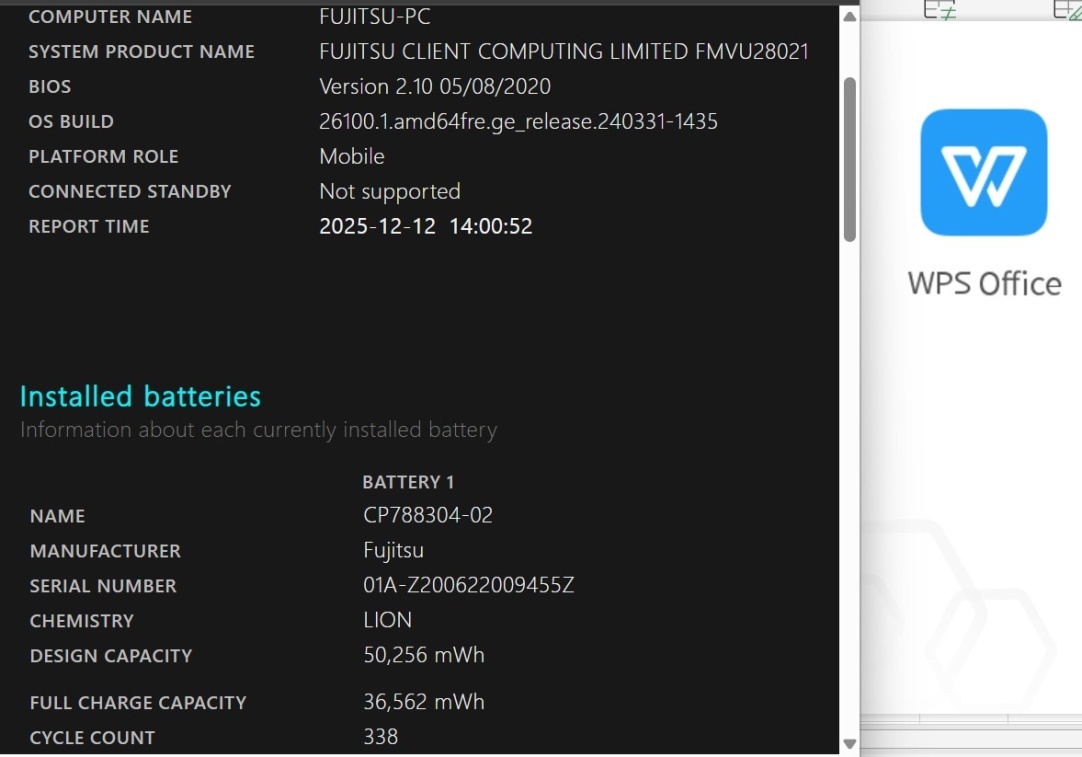Click the FULL CHARGE CAPACITY label
The height and width of the screenshot is (757, 1082).
click(x=138, y=702)
